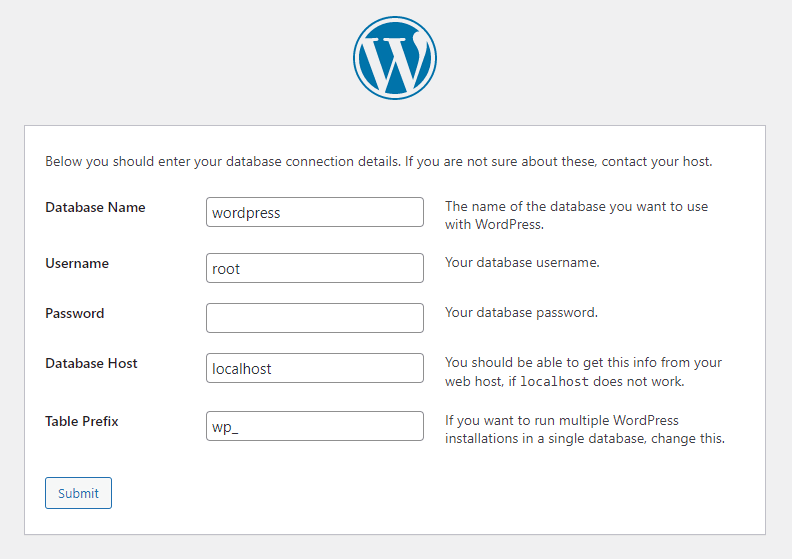Click the Database Name help description
792x559 pixels.
576,215
